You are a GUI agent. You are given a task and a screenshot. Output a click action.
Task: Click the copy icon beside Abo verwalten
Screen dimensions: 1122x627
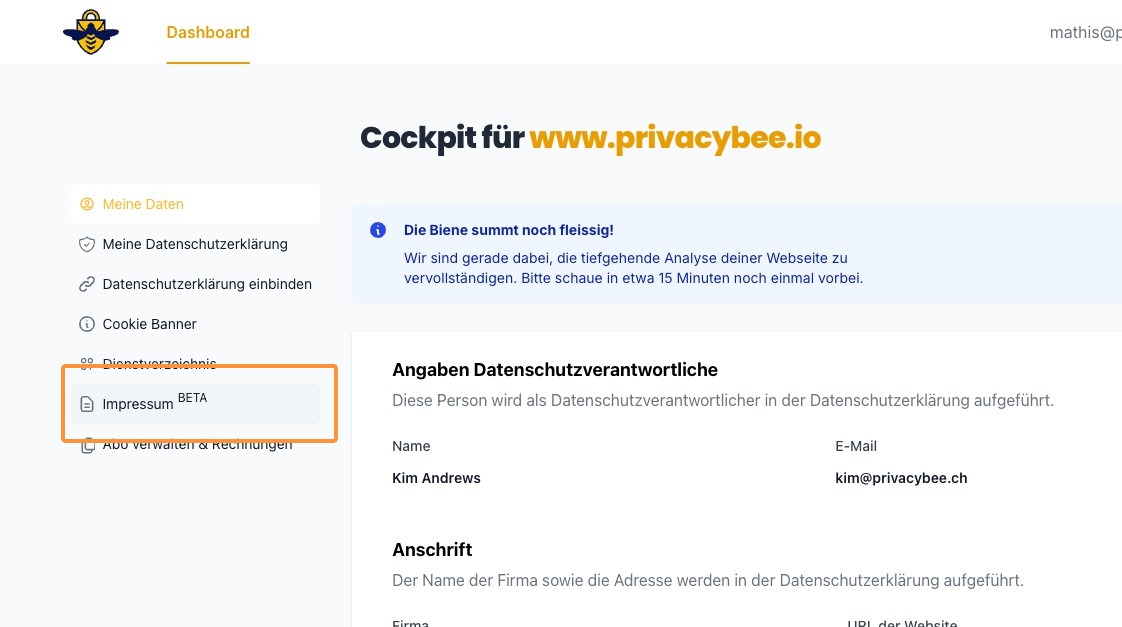pos(86,445)
